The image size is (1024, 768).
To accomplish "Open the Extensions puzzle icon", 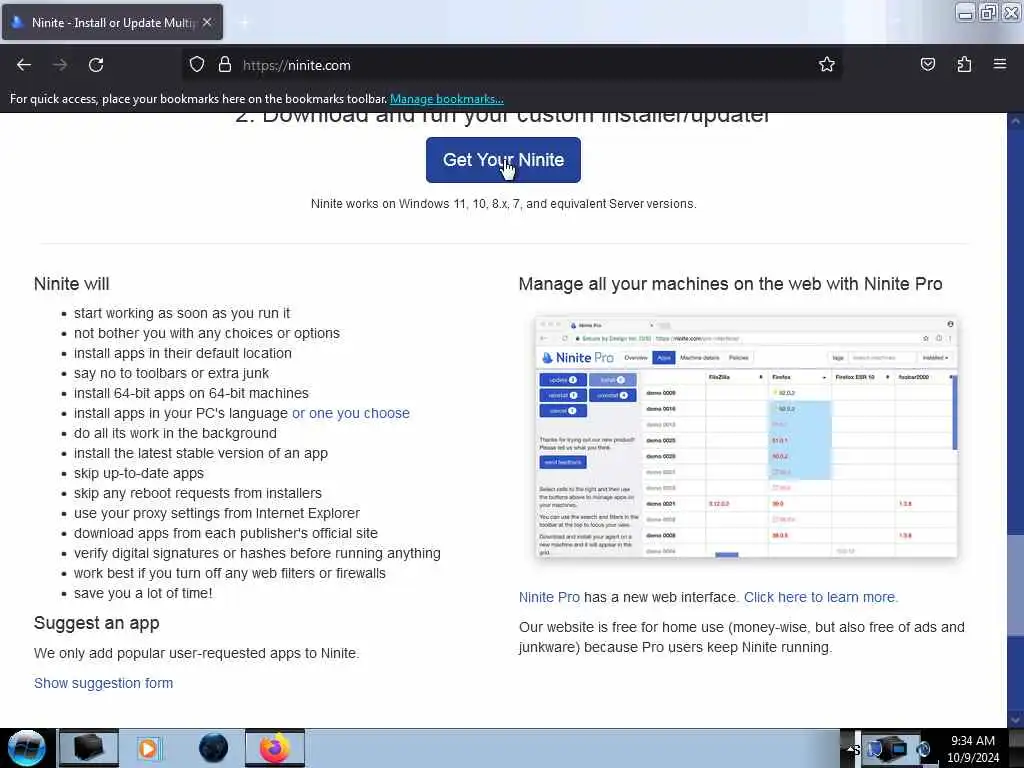I will tap(964, 65).
